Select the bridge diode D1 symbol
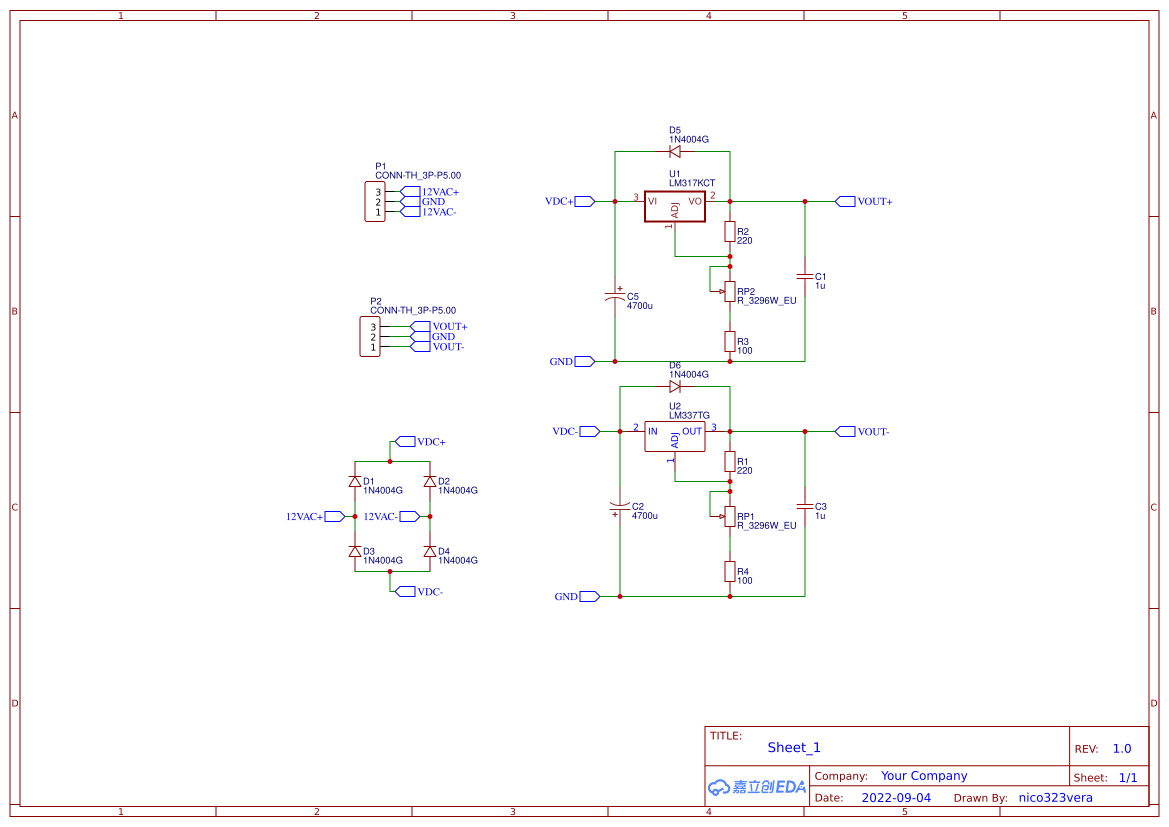 (356, 481)
